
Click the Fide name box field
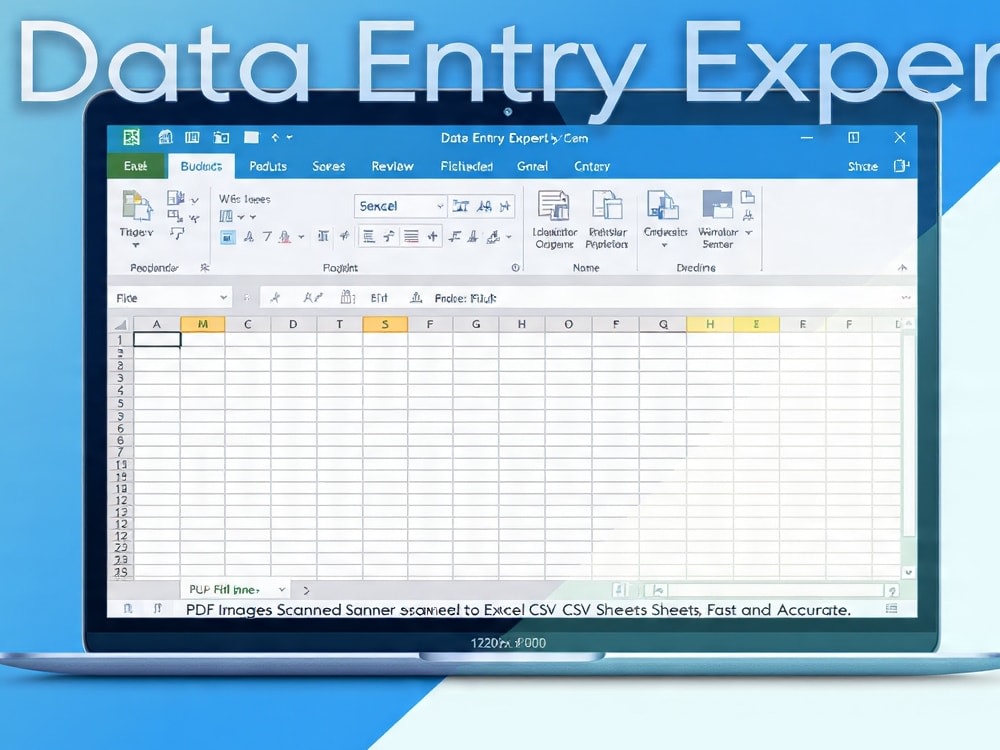click(171, 298)
